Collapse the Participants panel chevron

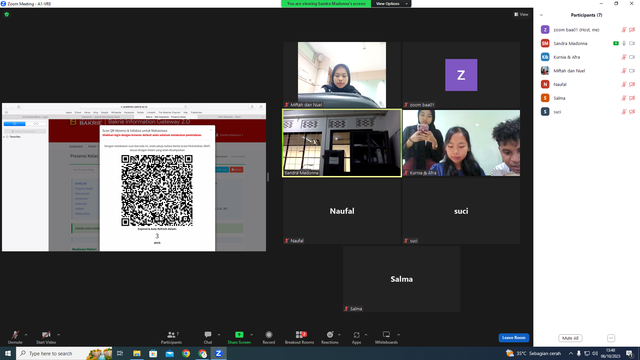(541, 15)
